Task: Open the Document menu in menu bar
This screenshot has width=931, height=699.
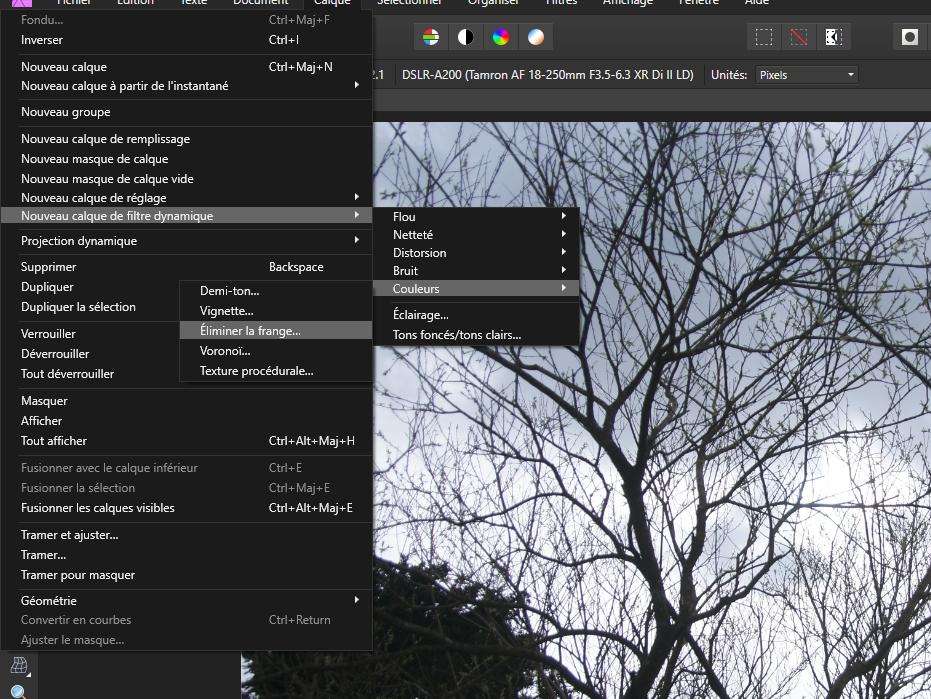Action: 261,2
